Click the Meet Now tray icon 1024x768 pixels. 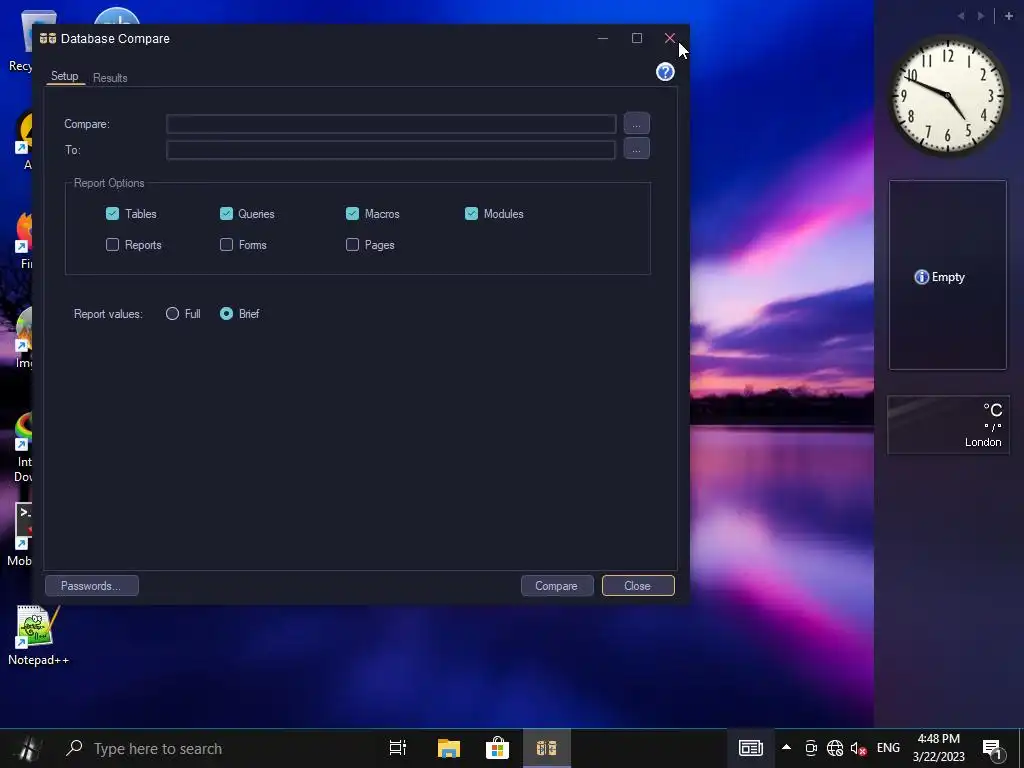coord(810,748)
